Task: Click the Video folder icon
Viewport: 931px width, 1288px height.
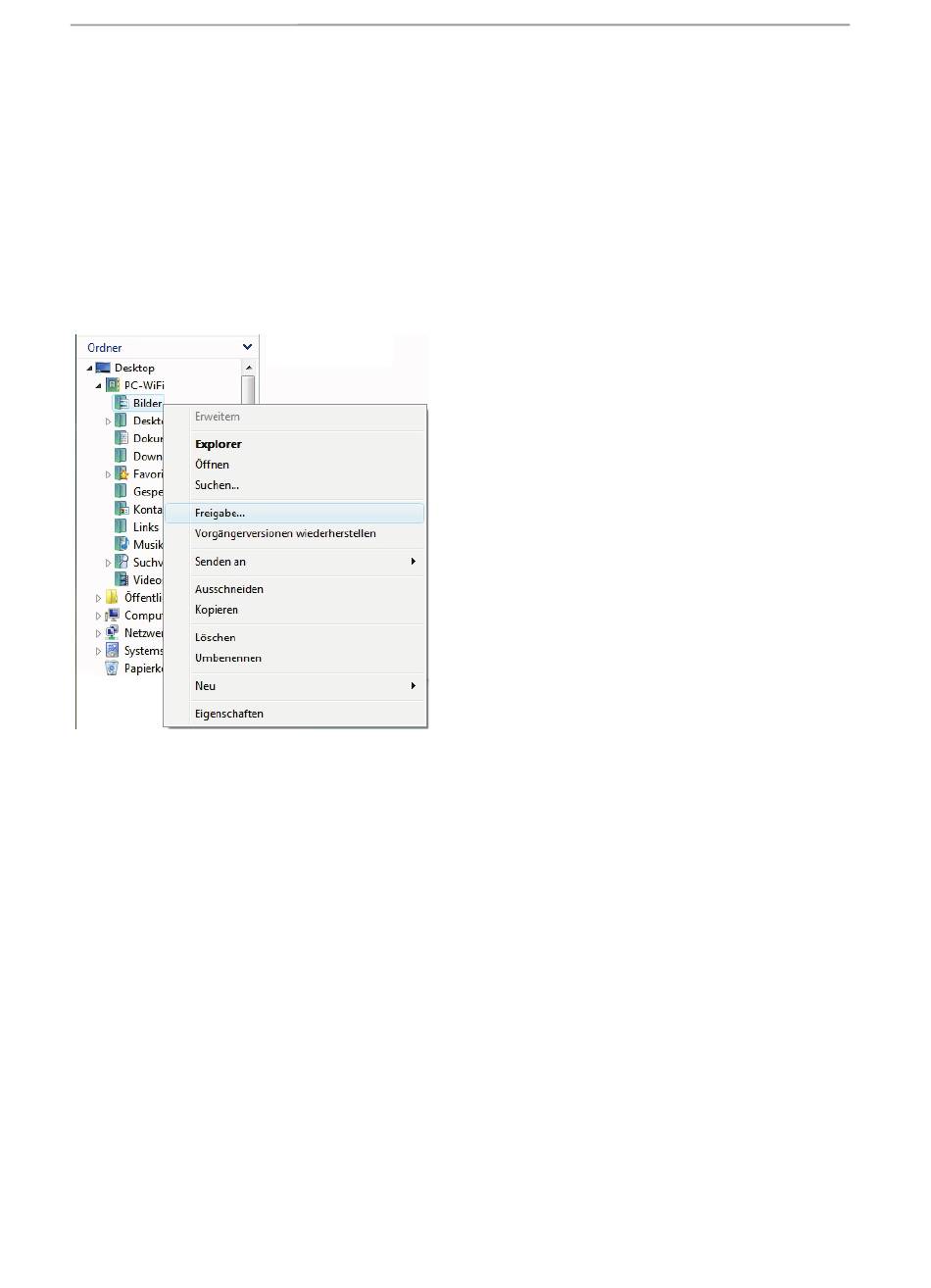Action: pyautogui.click(x=122, y=579)
